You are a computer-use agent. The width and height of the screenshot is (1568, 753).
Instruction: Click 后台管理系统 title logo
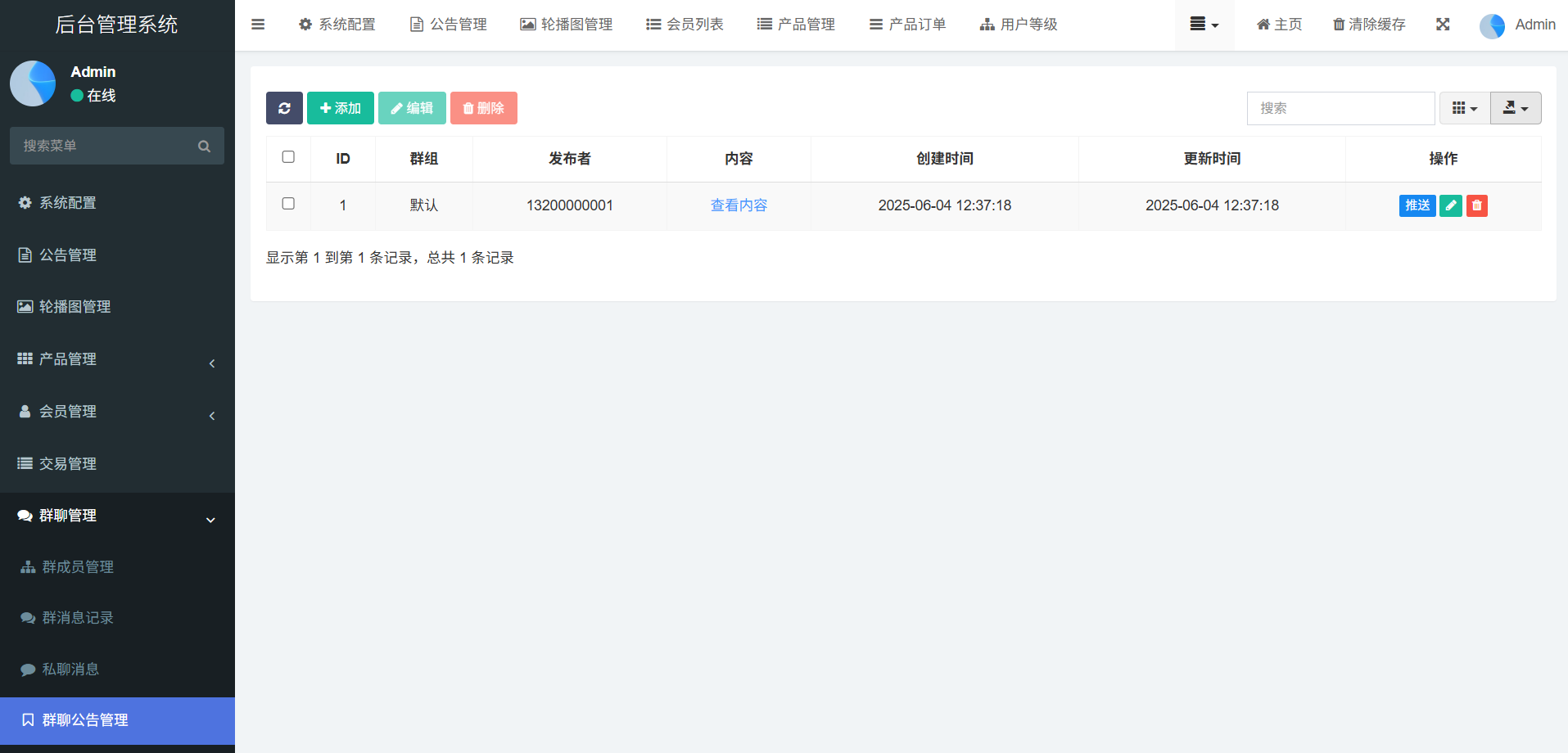[x=116, y=25]
